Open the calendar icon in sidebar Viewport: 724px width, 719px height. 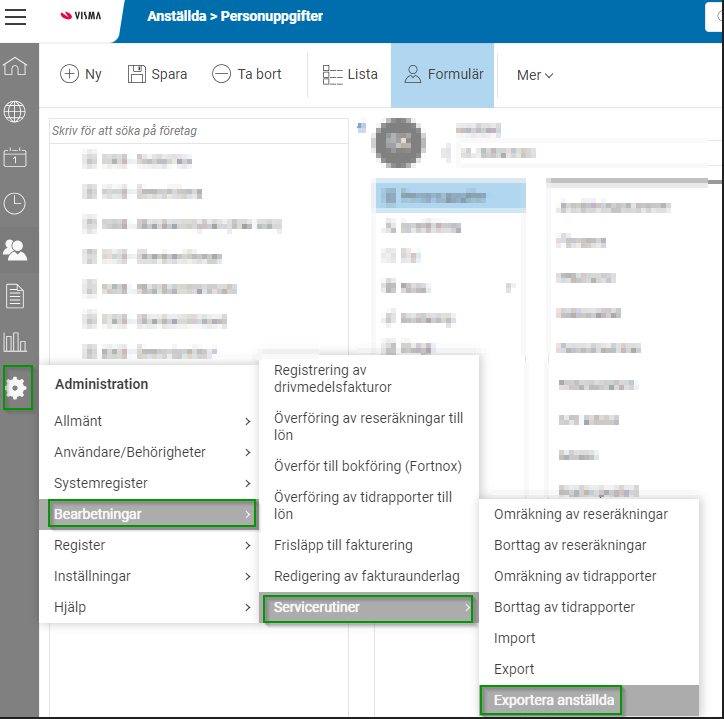(16, 158)
